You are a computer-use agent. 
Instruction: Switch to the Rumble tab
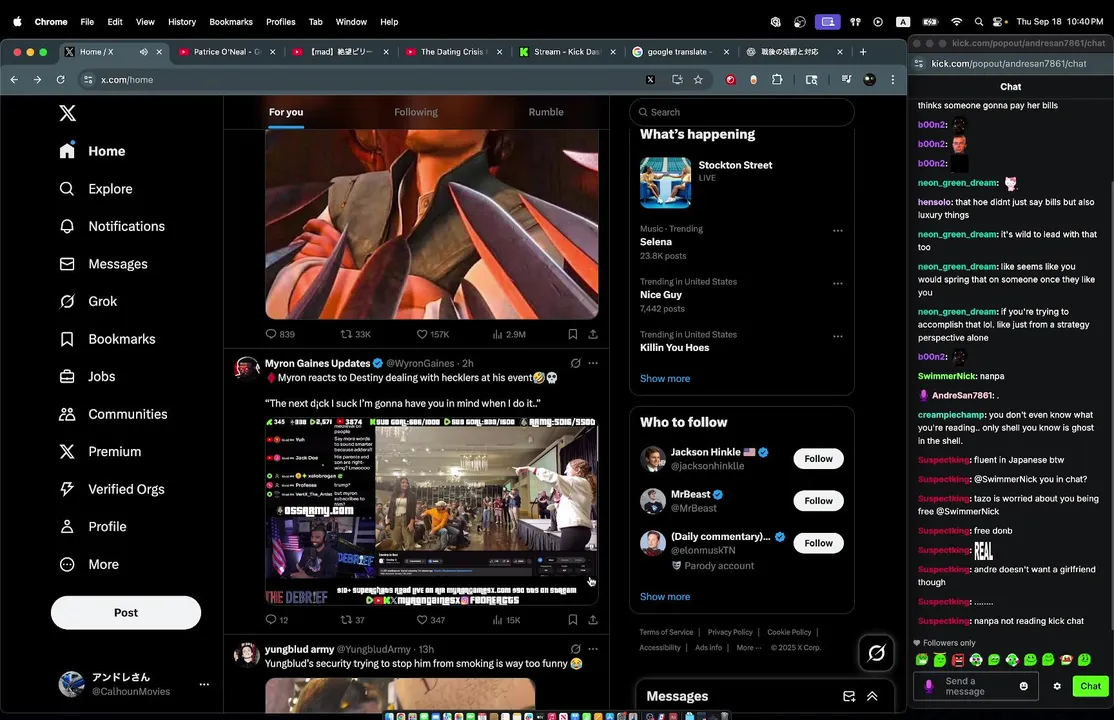[x=546, y=112]
